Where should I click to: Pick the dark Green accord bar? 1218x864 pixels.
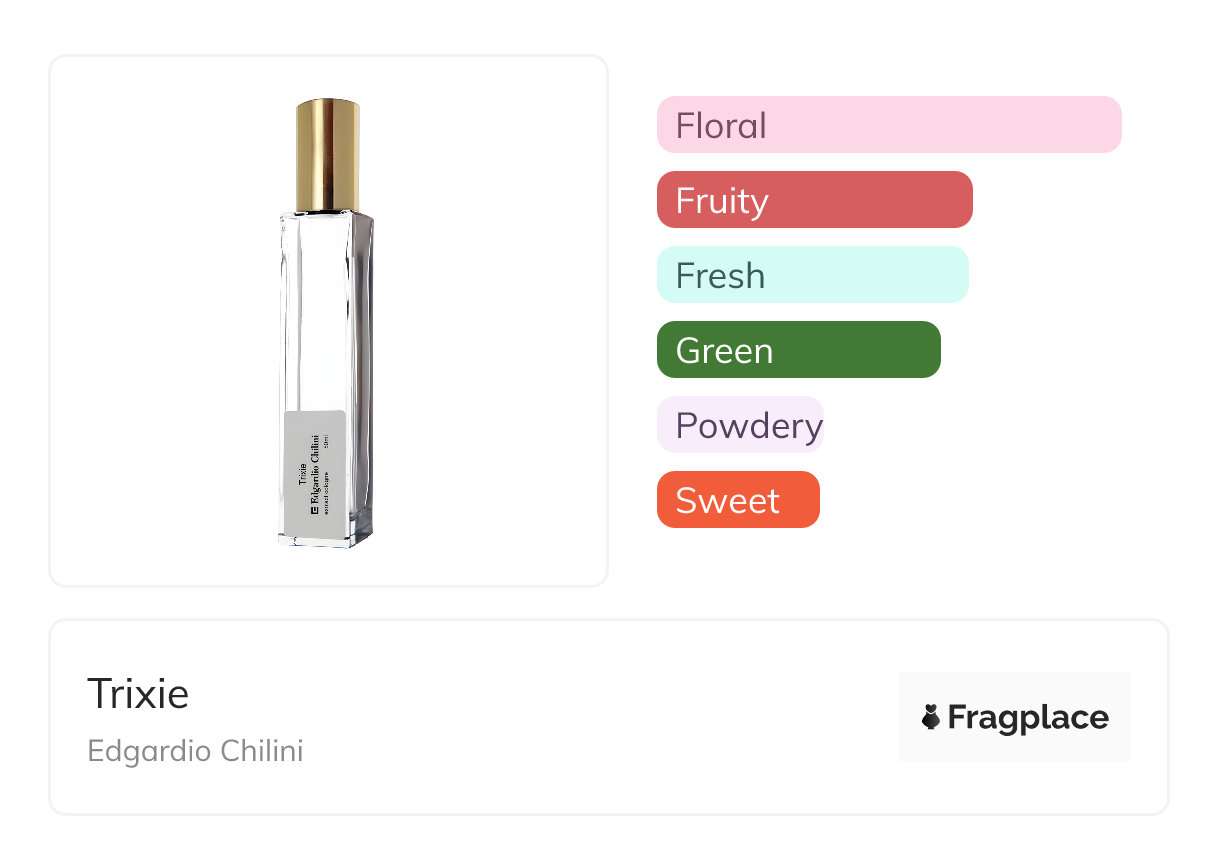click(x=798, y=350)
